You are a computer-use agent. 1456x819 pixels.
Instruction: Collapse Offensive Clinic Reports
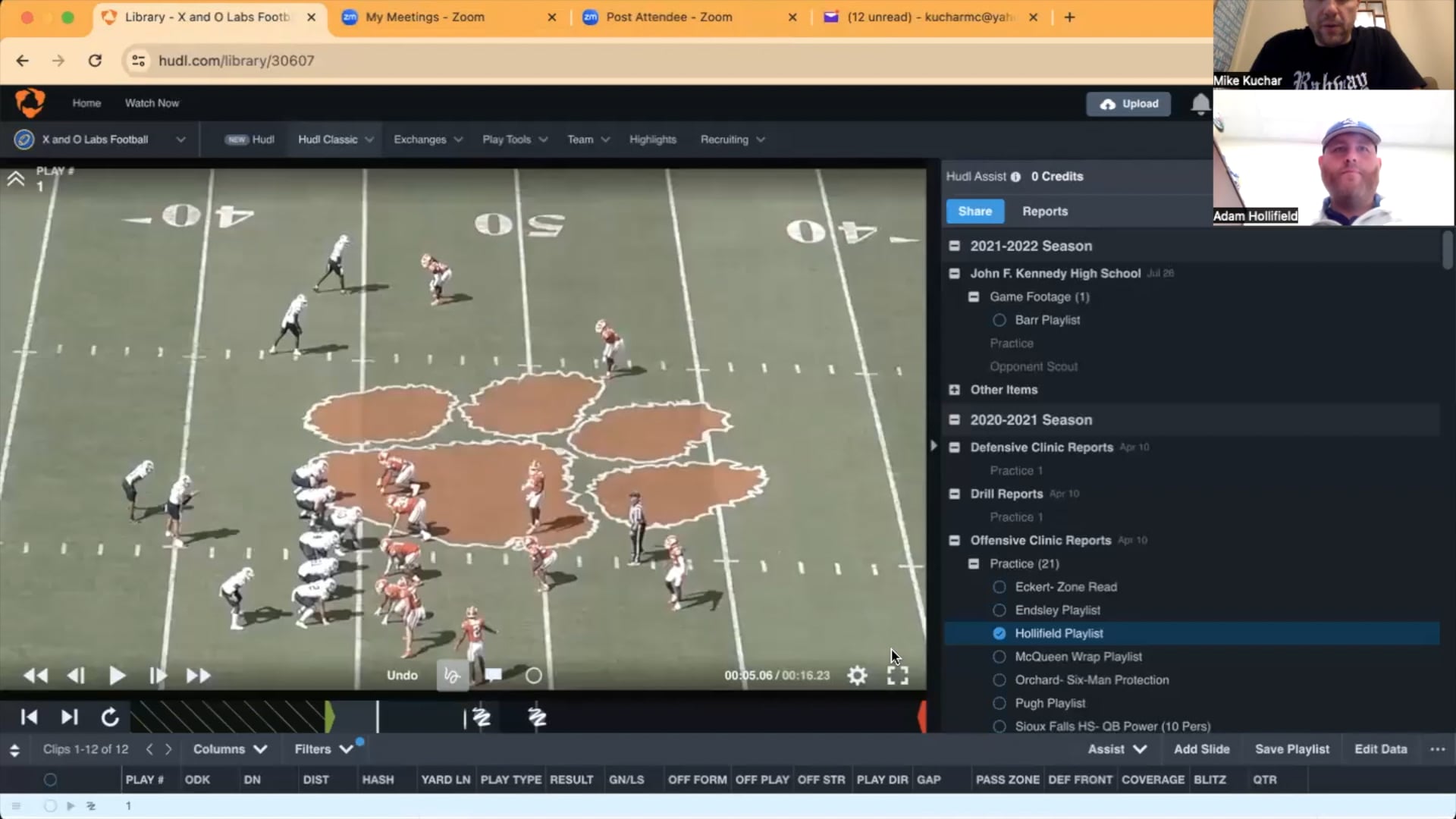click(954, 541)
